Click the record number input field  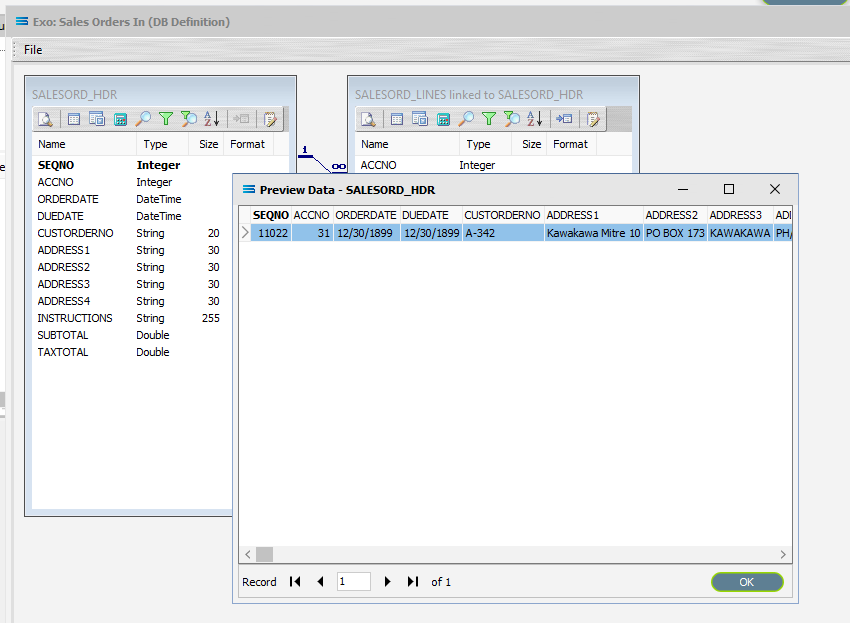point(353,582)
